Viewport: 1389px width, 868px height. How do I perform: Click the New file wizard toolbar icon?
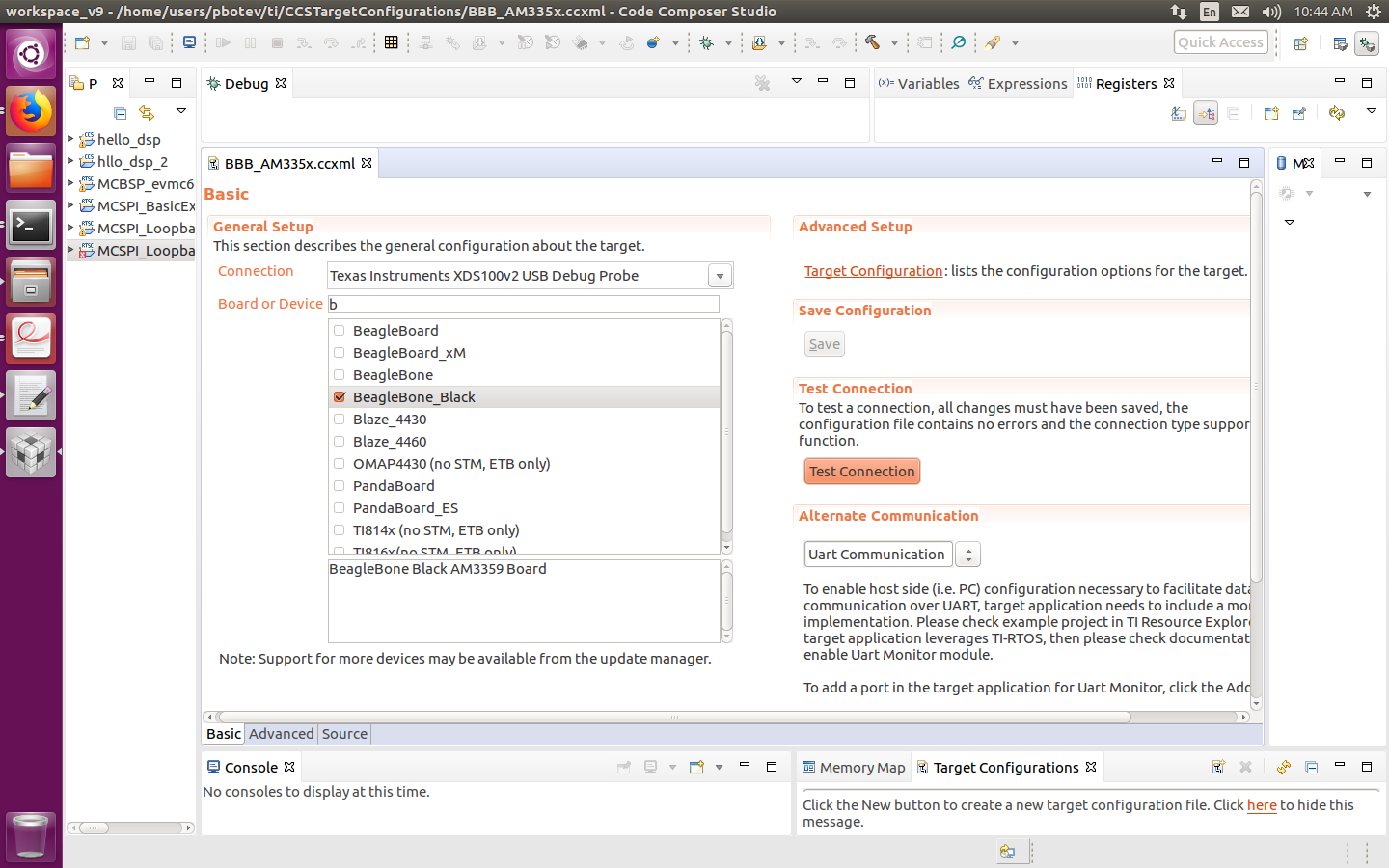tap(82, 42)
